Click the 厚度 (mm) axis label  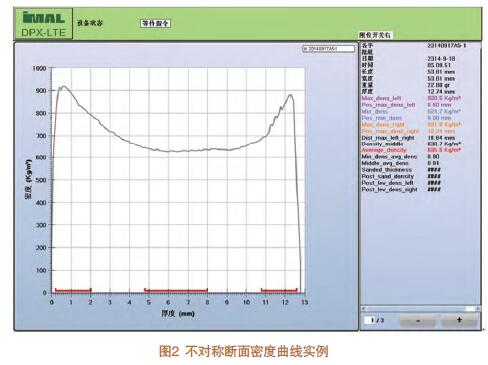(178, 313)
